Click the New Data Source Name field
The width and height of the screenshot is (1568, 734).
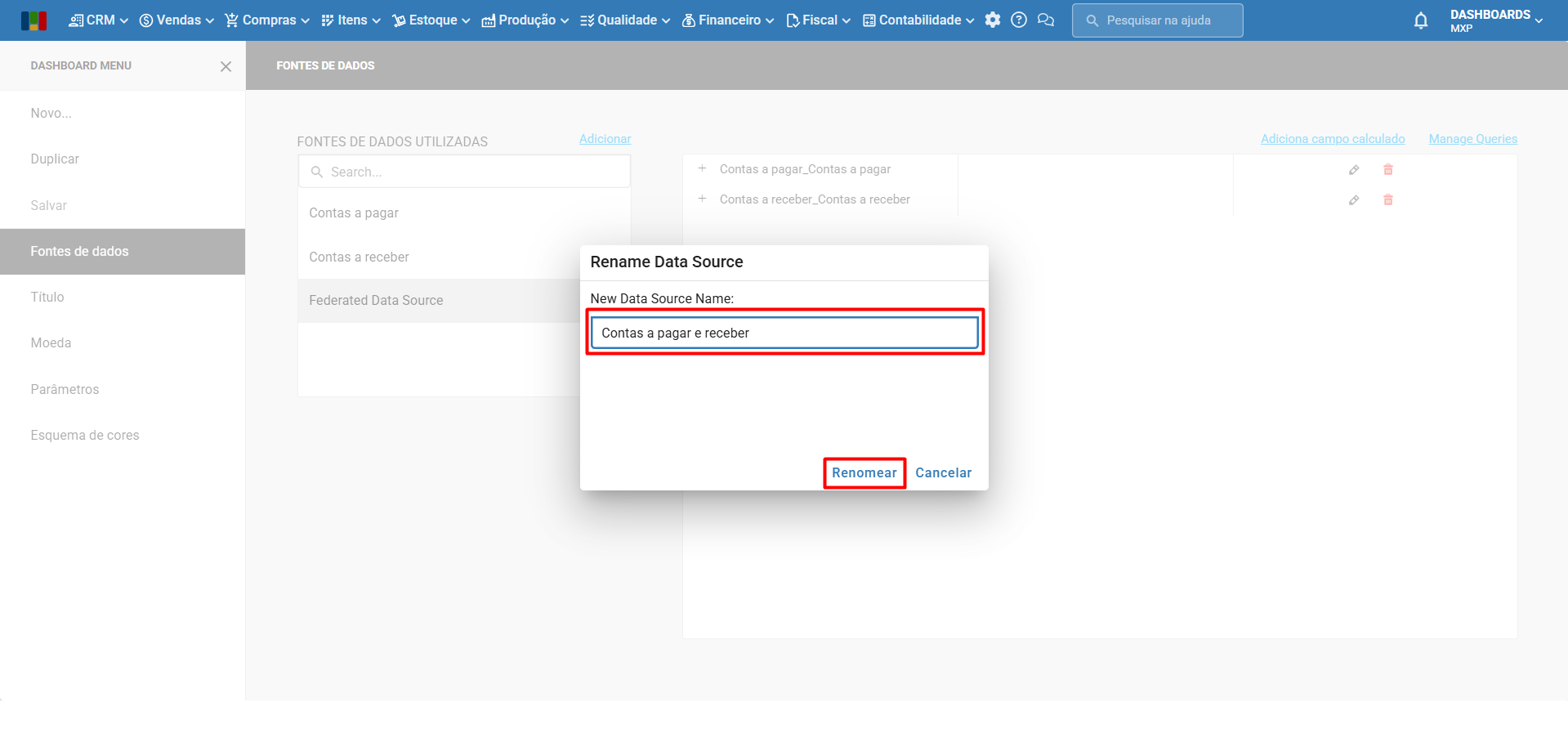[784, 333]
